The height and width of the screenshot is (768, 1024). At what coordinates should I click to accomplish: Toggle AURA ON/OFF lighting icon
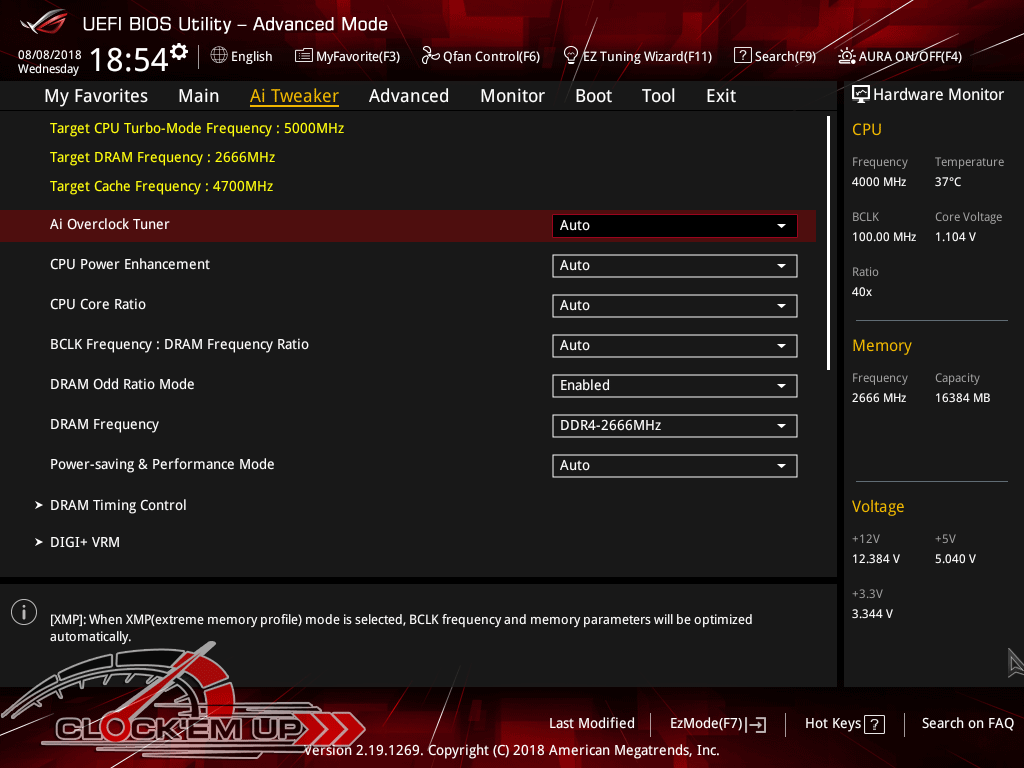pos(847,56)
